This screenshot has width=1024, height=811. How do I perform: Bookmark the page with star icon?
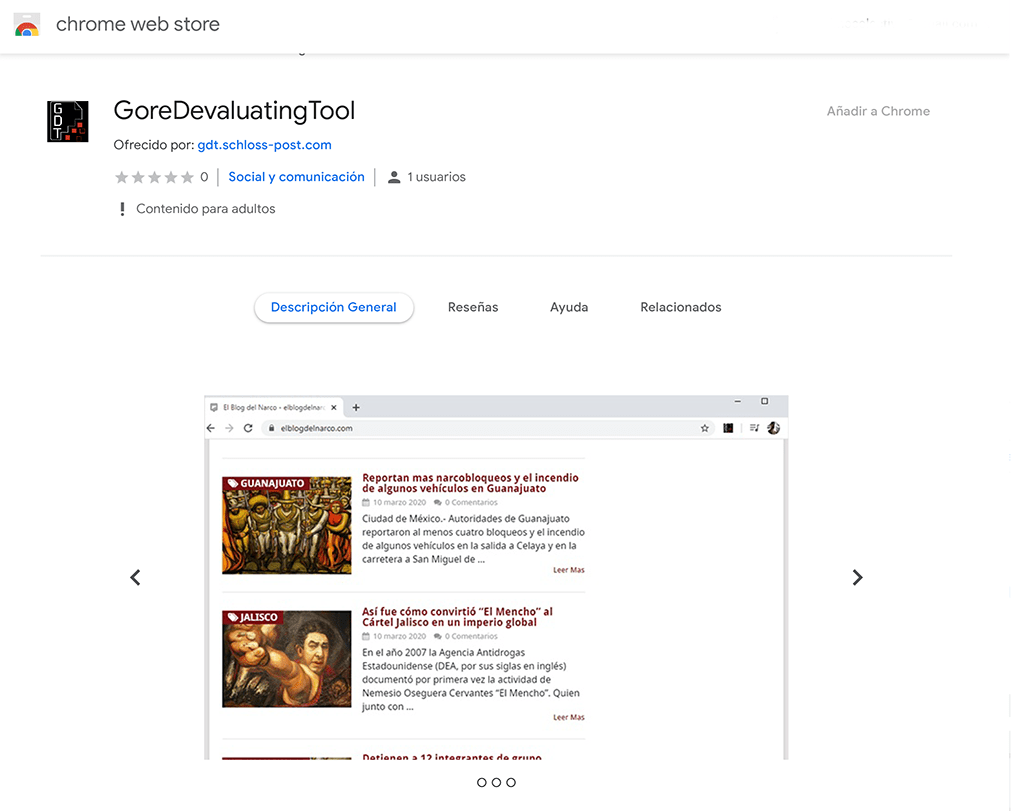point(705,428)
